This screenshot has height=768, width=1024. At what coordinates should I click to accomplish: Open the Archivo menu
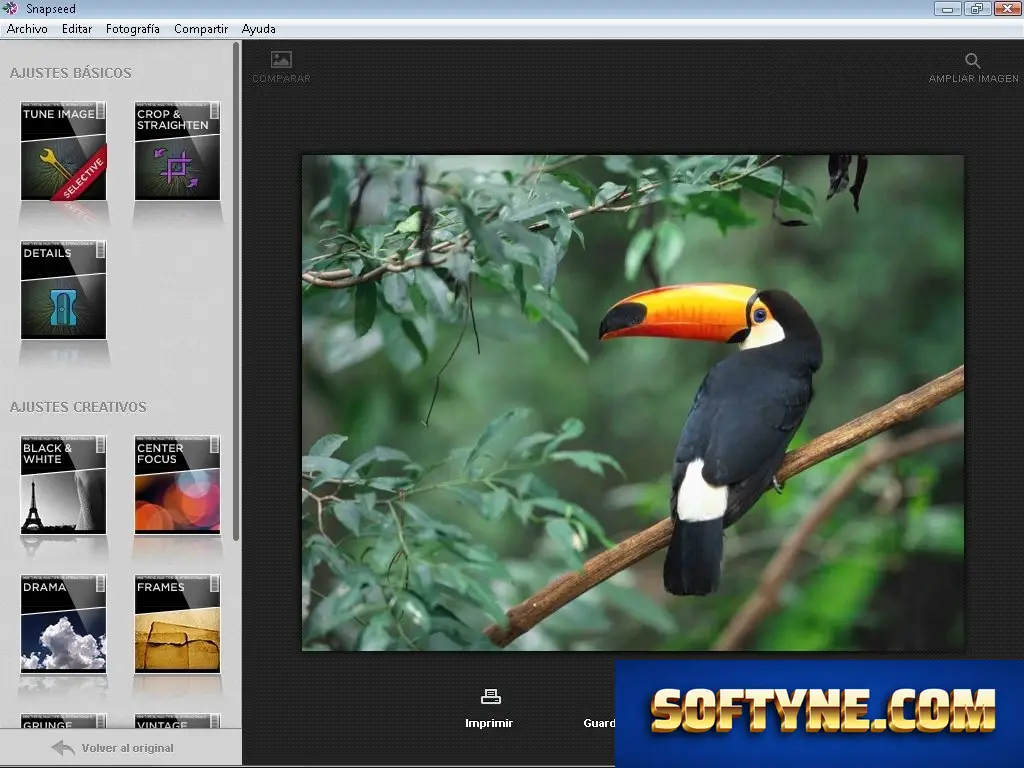click(27, 29)
